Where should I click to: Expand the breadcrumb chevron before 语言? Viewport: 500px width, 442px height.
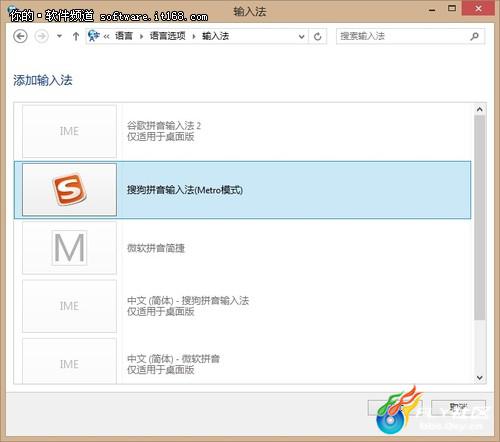click(106, 36)
